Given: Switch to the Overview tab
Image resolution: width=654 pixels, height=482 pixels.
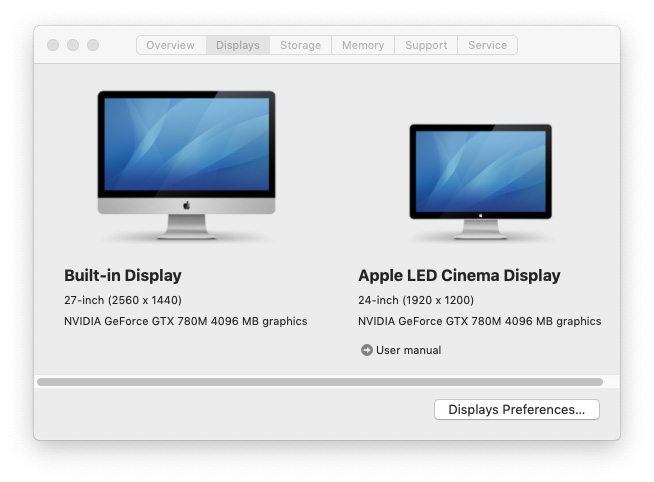Looking at the screenshot, I should pyautogui.click(x=171, y=45).
